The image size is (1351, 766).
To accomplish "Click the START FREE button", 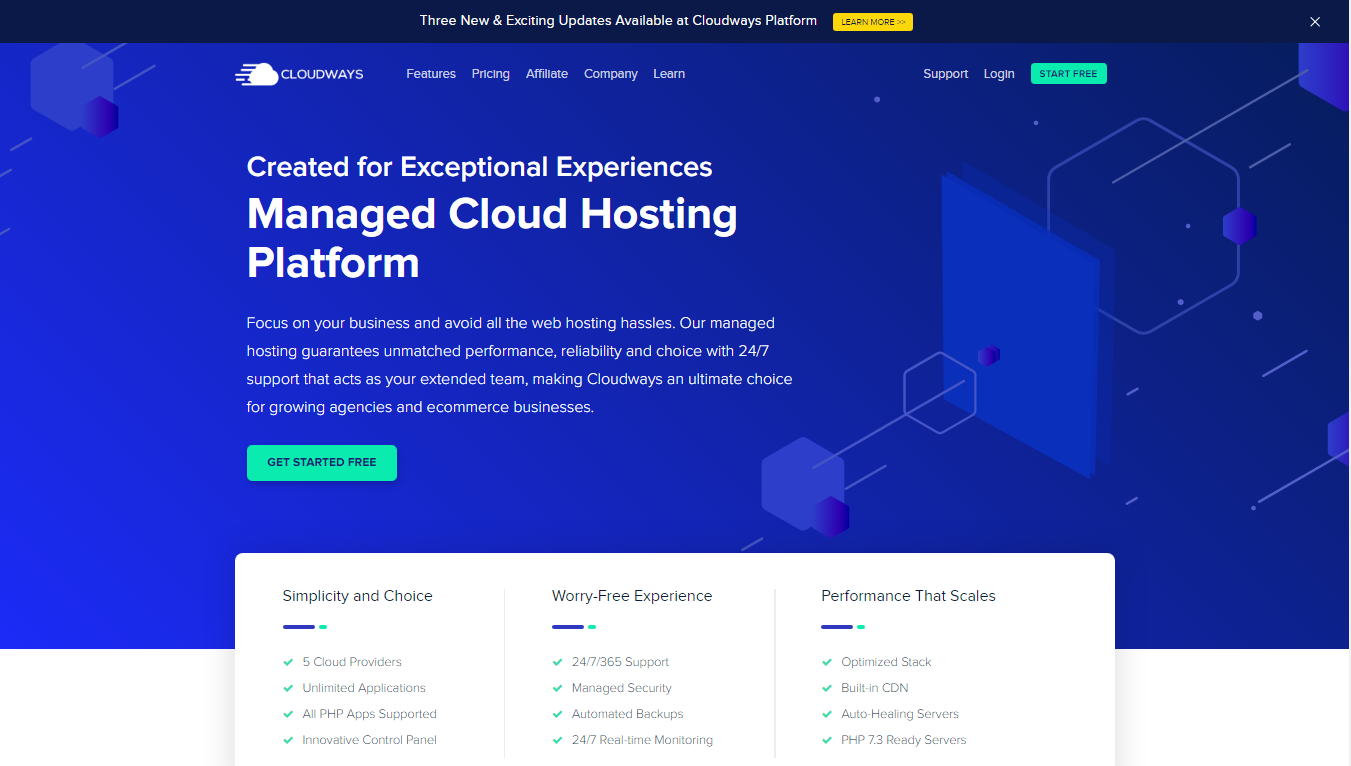I will [x=1069, y=74].
